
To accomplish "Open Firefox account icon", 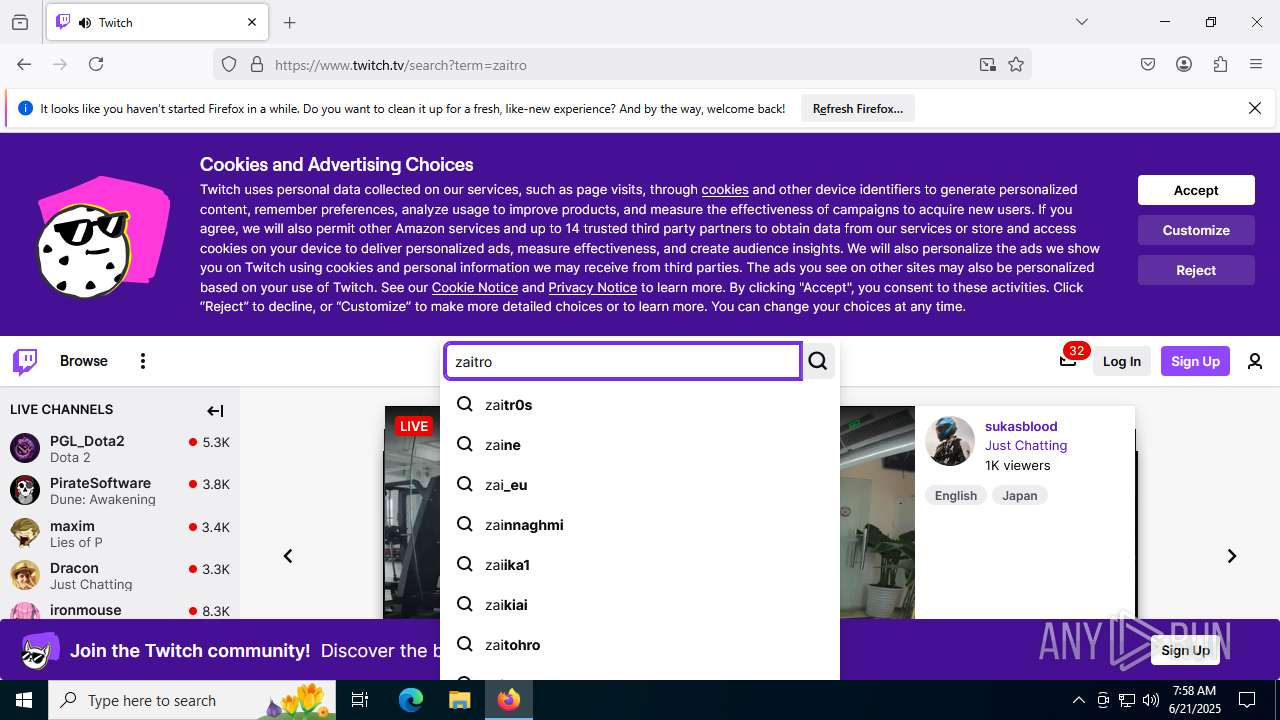I will tap(1184, 64).
